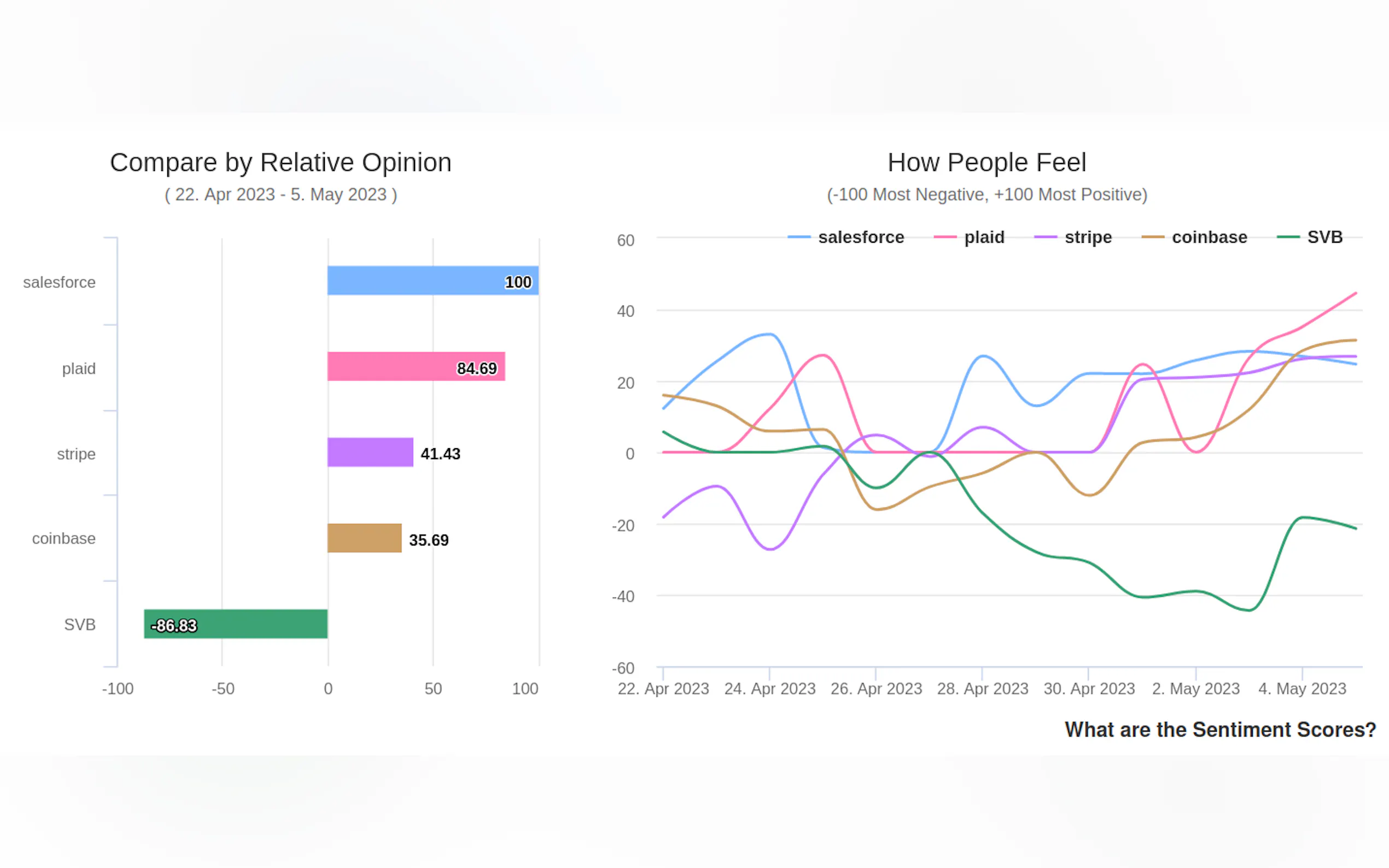Viewport: 1389px width, 868px height.
Task: Click the purple stripe bar
Action: 370,453
